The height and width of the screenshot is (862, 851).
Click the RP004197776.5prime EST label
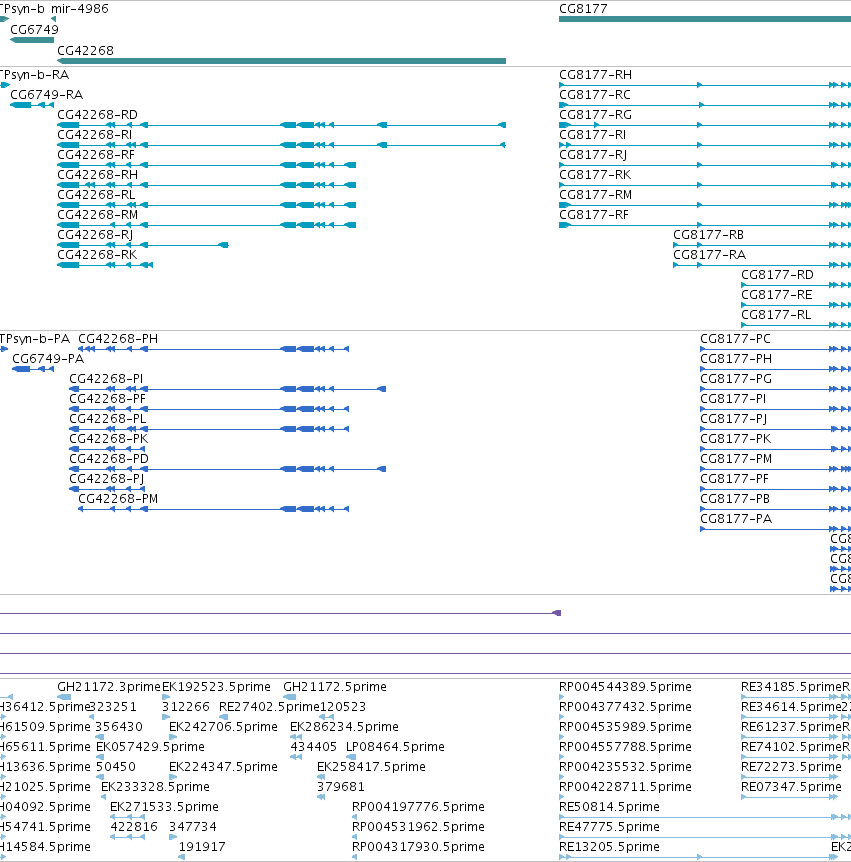pos(418,806)
